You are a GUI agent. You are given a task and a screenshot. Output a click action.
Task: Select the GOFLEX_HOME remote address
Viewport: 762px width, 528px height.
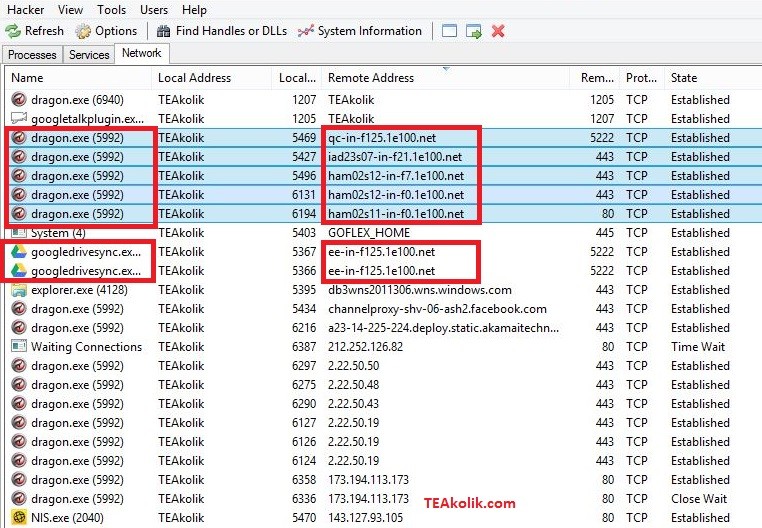(x=369, y=232)
